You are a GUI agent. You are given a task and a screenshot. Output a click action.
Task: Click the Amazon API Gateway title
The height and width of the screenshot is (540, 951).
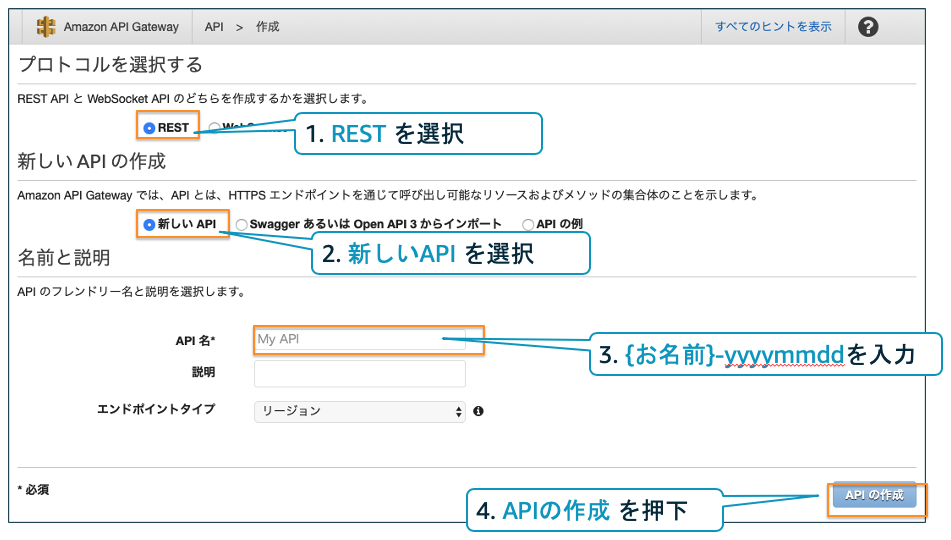[121, 27]
